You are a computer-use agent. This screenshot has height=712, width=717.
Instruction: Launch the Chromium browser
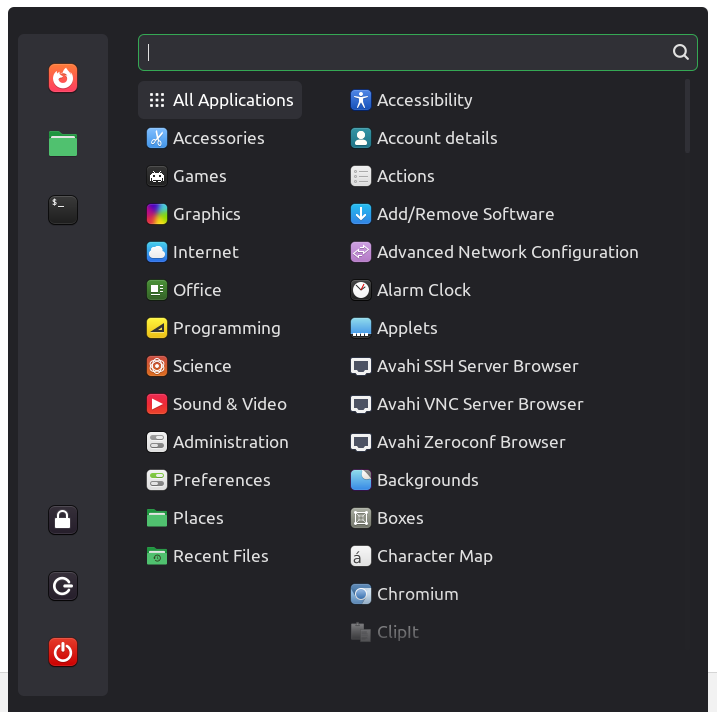point(417,594)
